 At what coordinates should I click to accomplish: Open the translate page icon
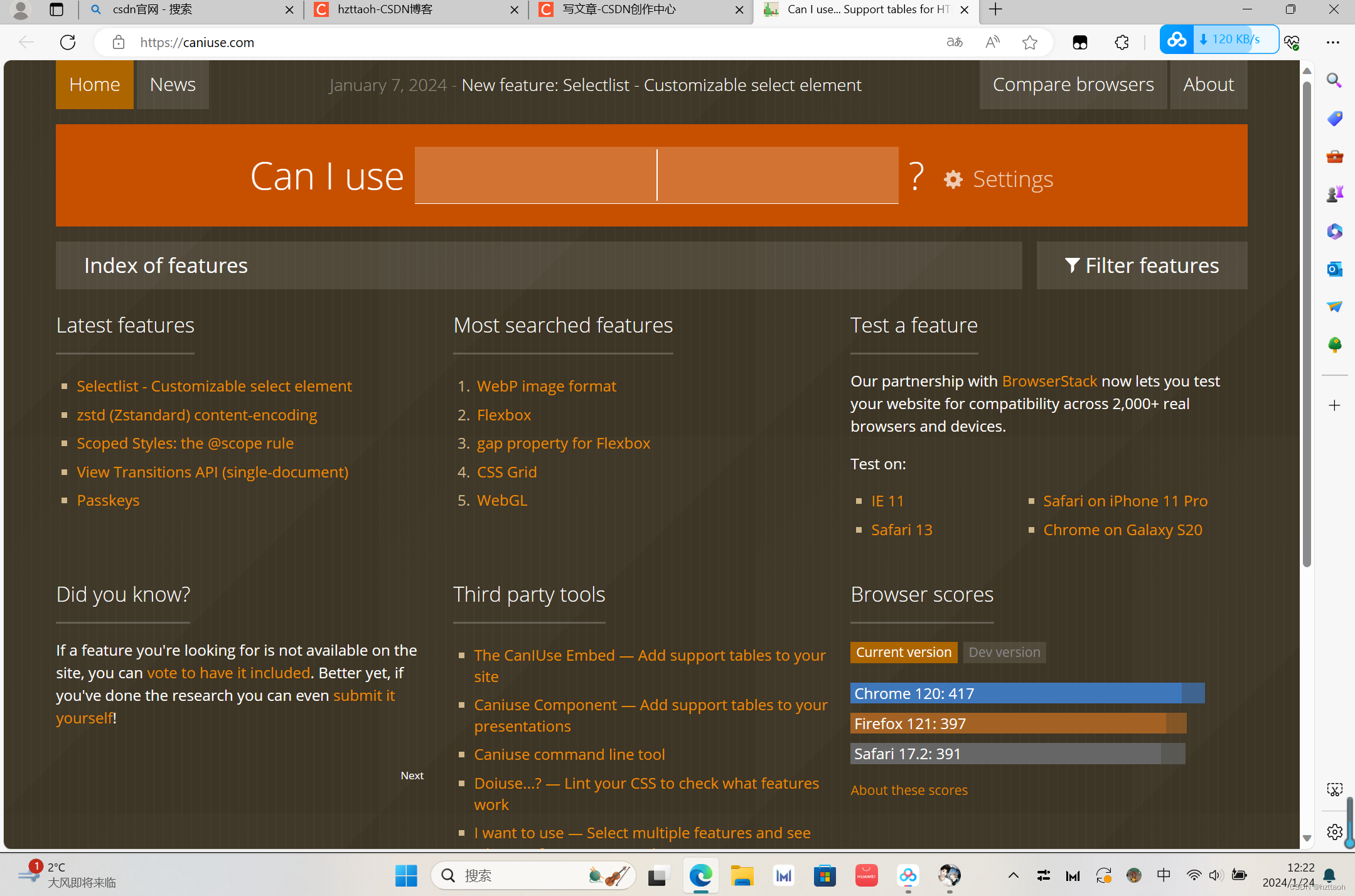pos(954,42)
